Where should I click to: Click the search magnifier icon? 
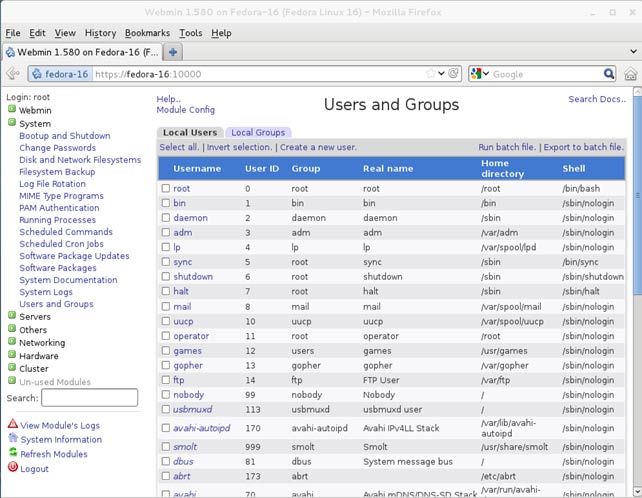(609, 74)
